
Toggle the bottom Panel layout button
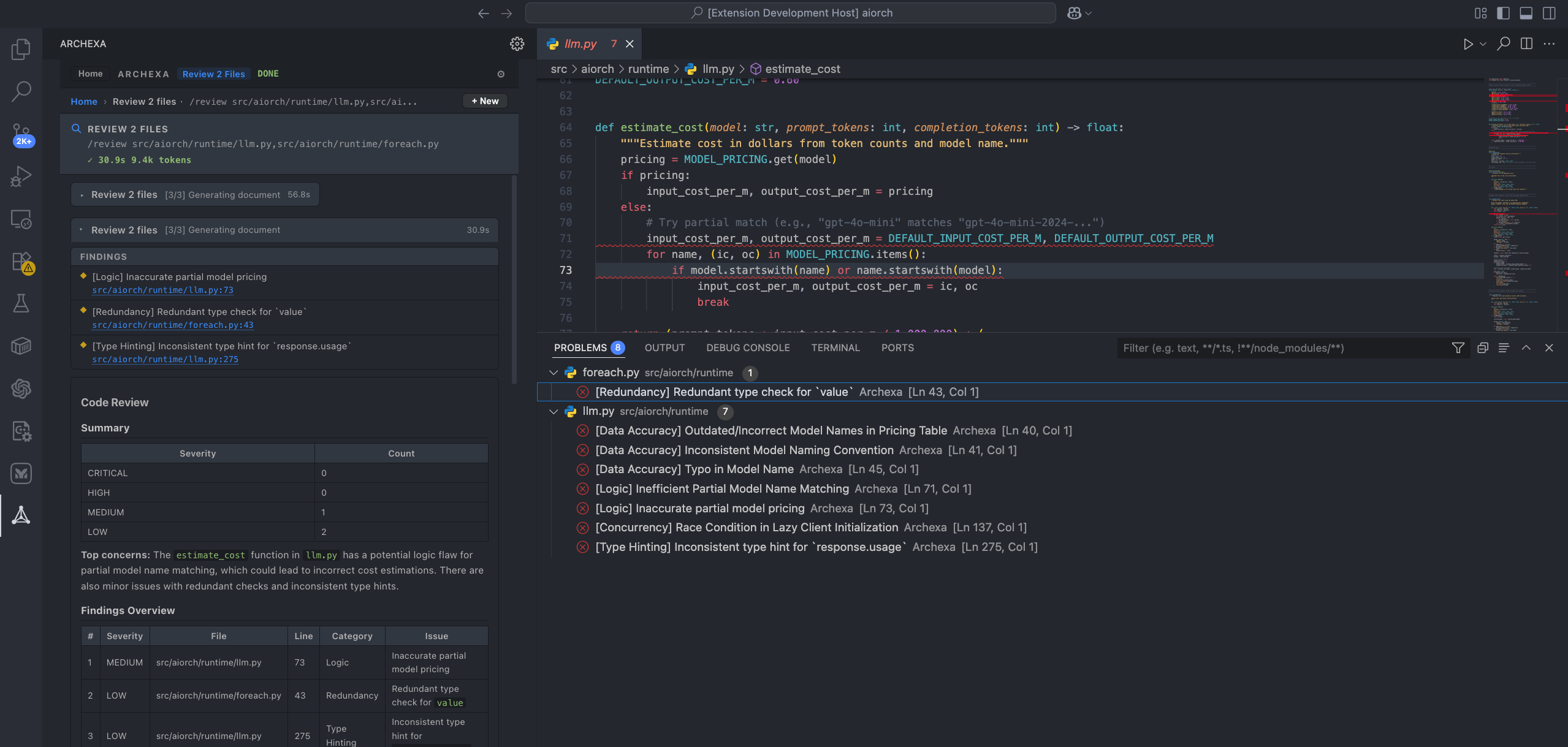tap(1526, 13)
